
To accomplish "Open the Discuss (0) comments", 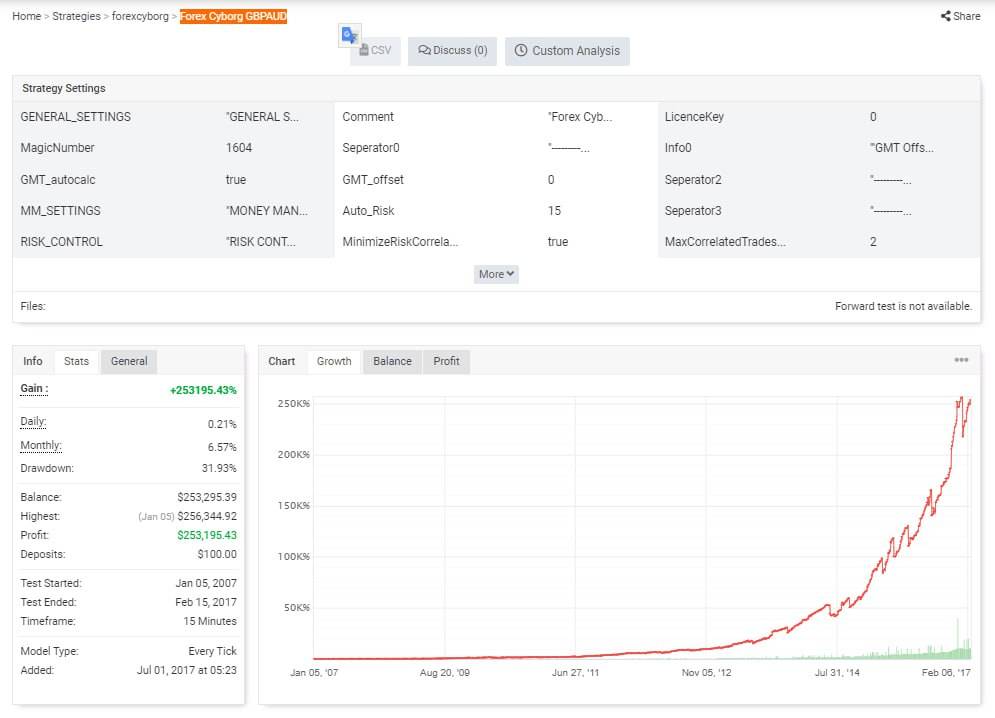I will (453, 51).
